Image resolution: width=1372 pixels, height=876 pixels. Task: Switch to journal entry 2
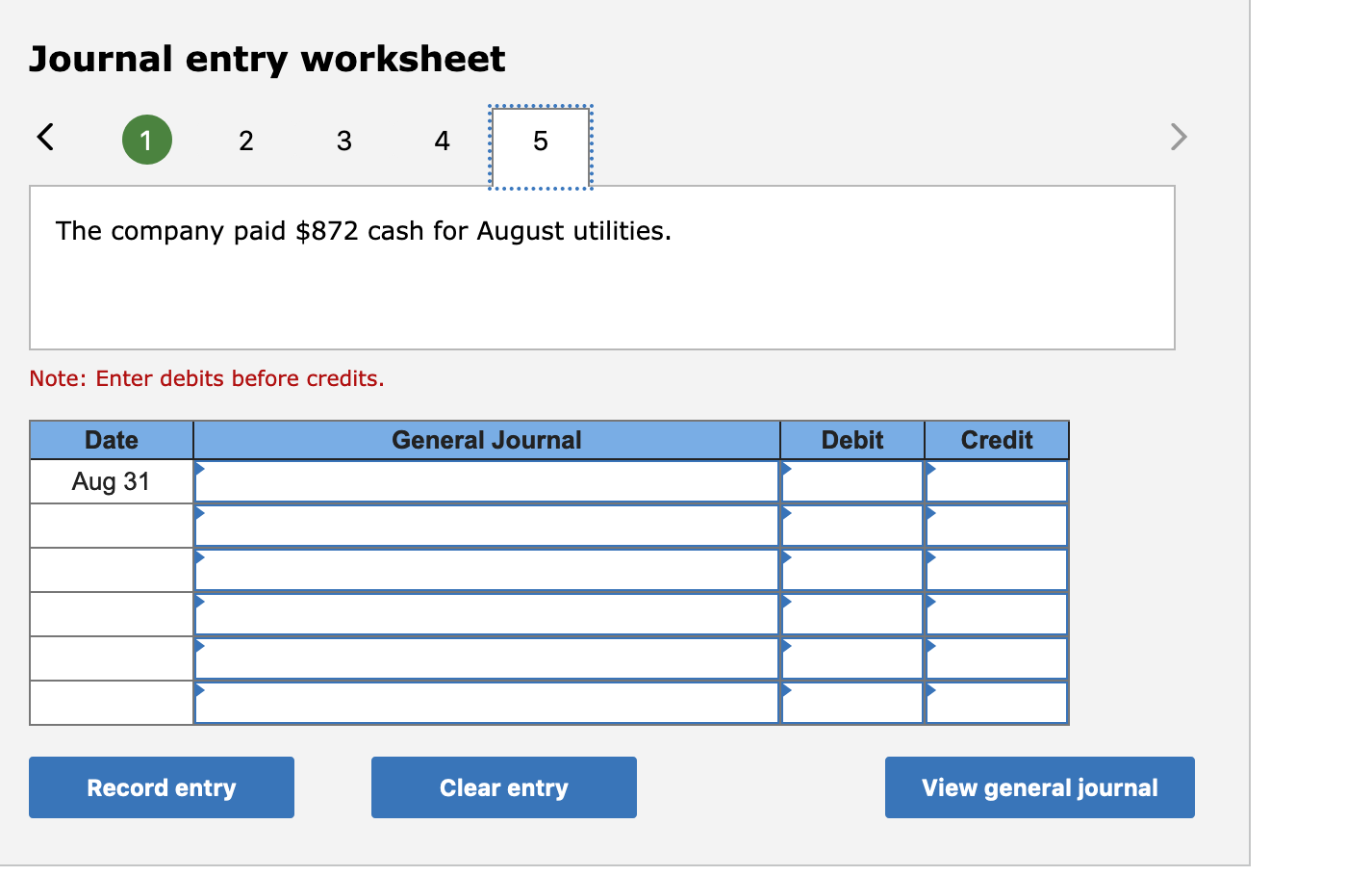[x=245, y=141]
